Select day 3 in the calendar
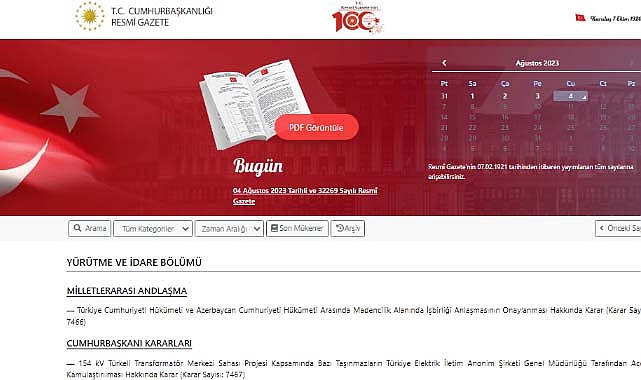This screenshot has width=641, height=380. (x=538, y=96)
